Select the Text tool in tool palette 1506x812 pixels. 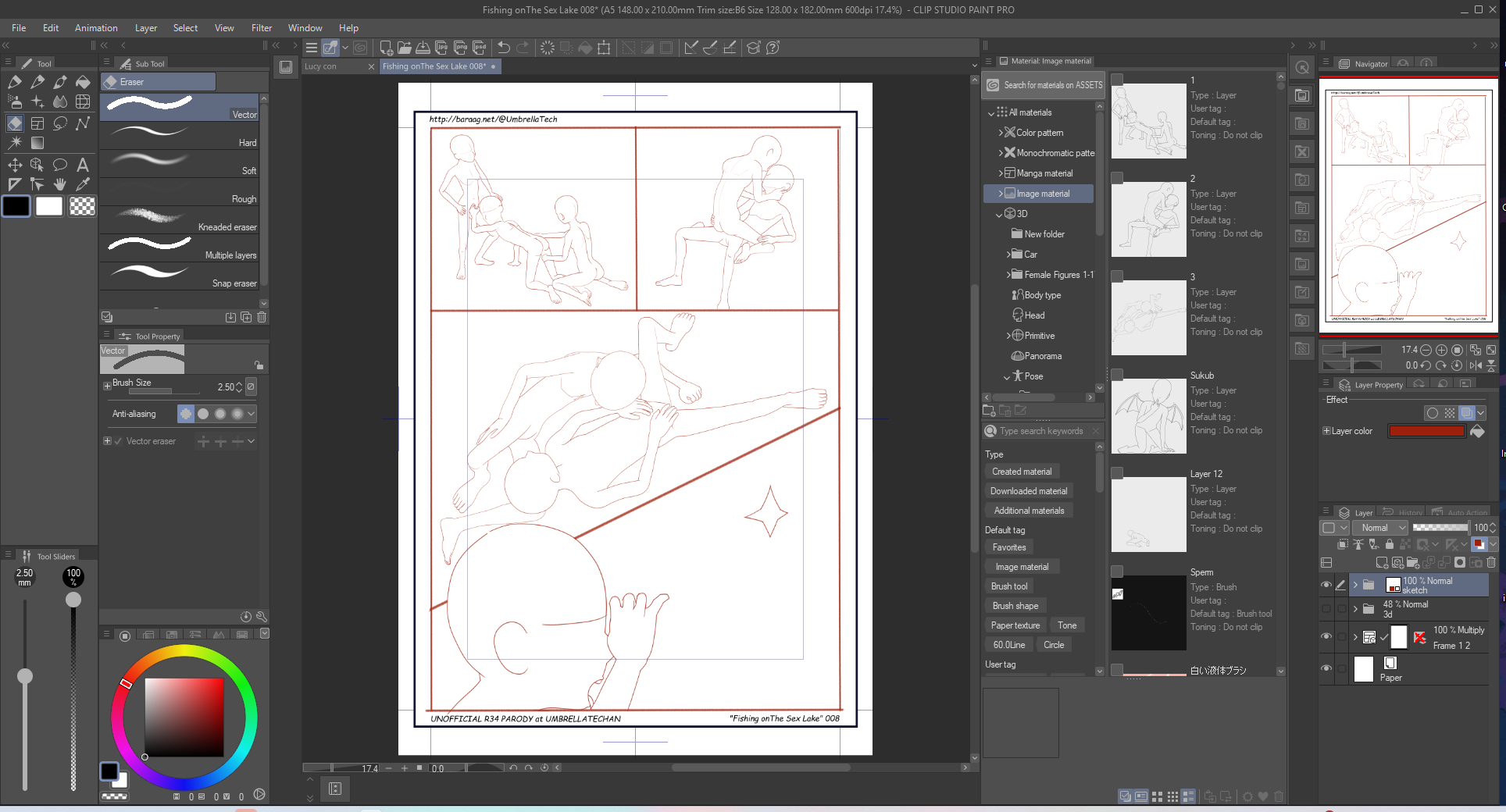point(83,165)
